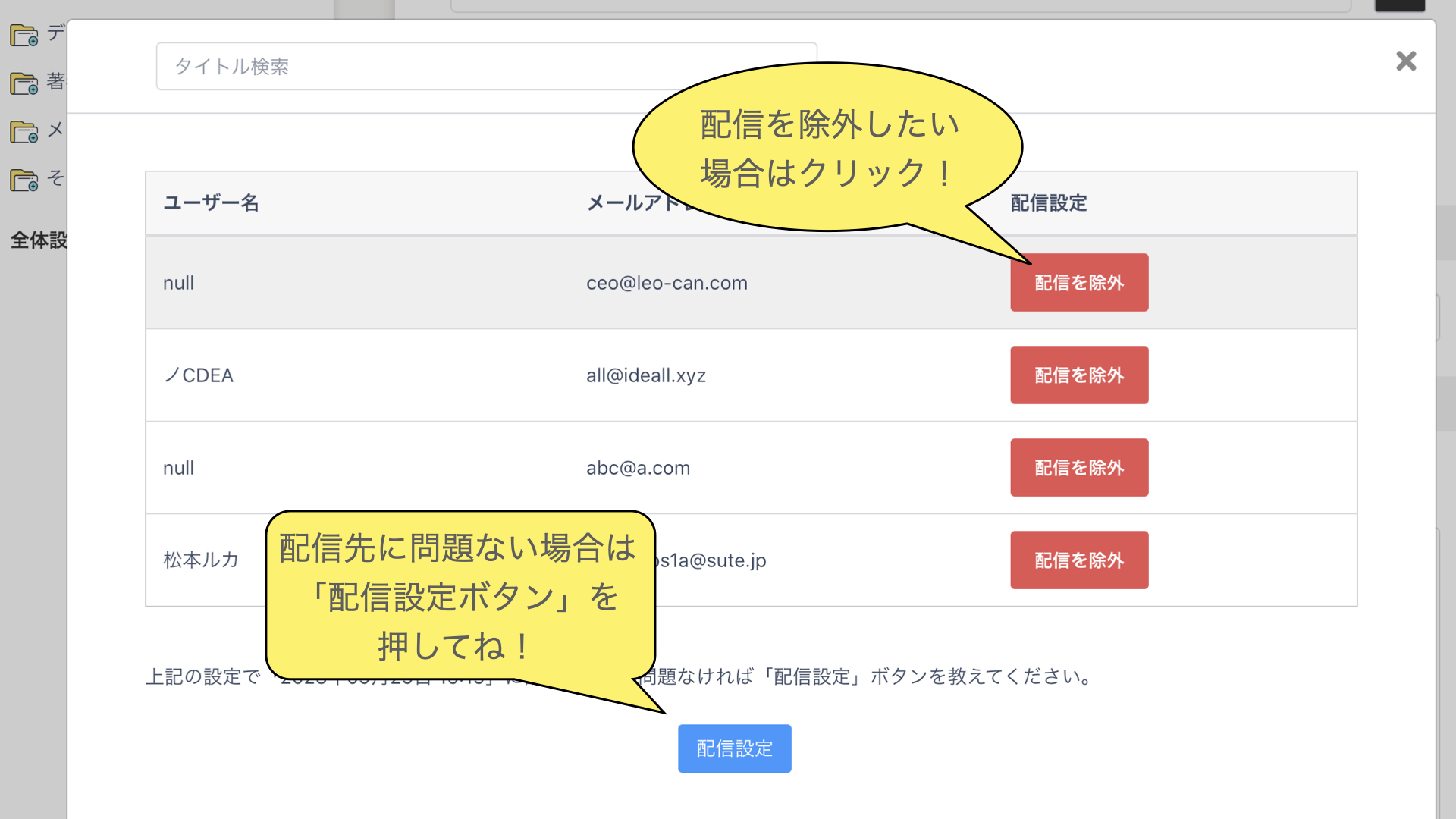Click 配信を除外 in abc@a.com row
This screenshot has height=819, width=1456.
(1078, 468)
